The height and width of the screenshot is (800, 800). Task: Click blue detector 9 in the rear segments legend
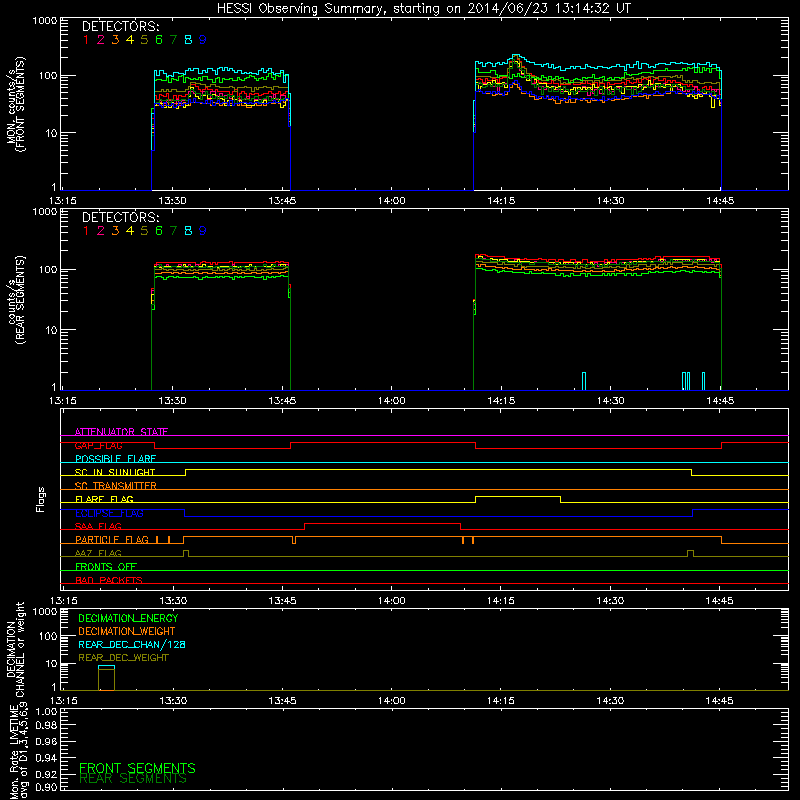tap(203, 231)
